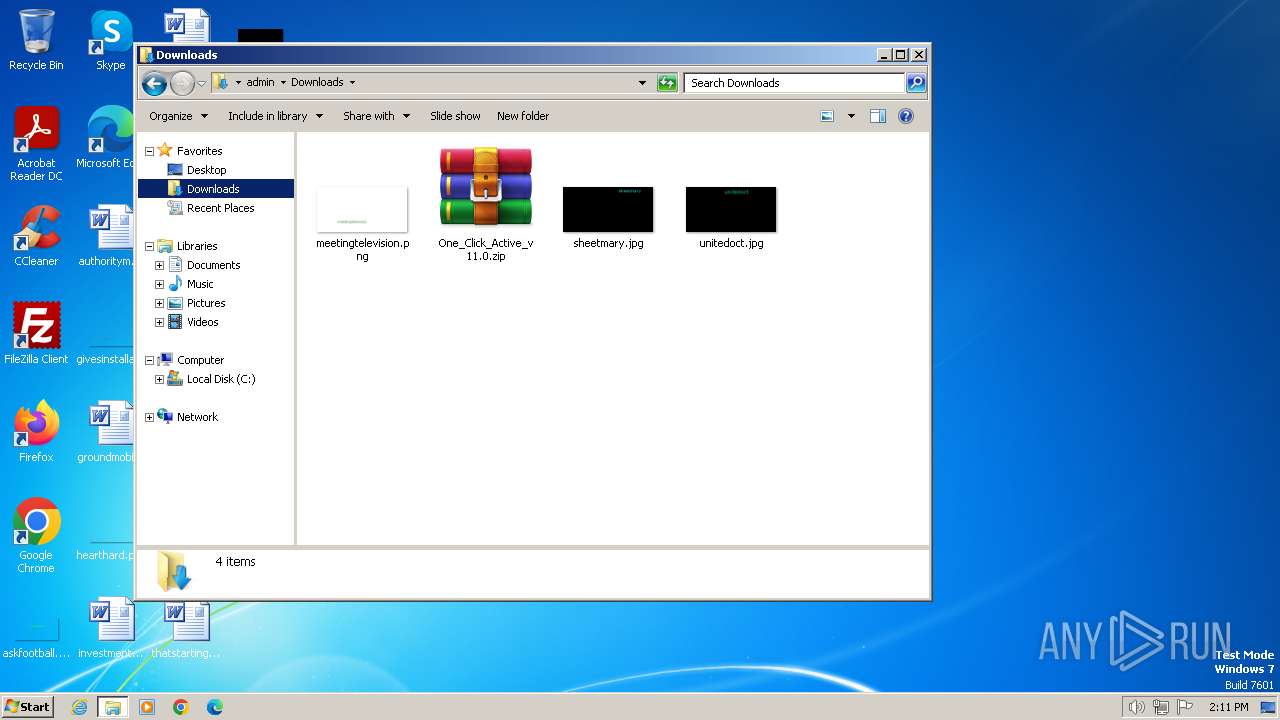
Task: Select the Videos library item
Action: click(x=202, y=322)
